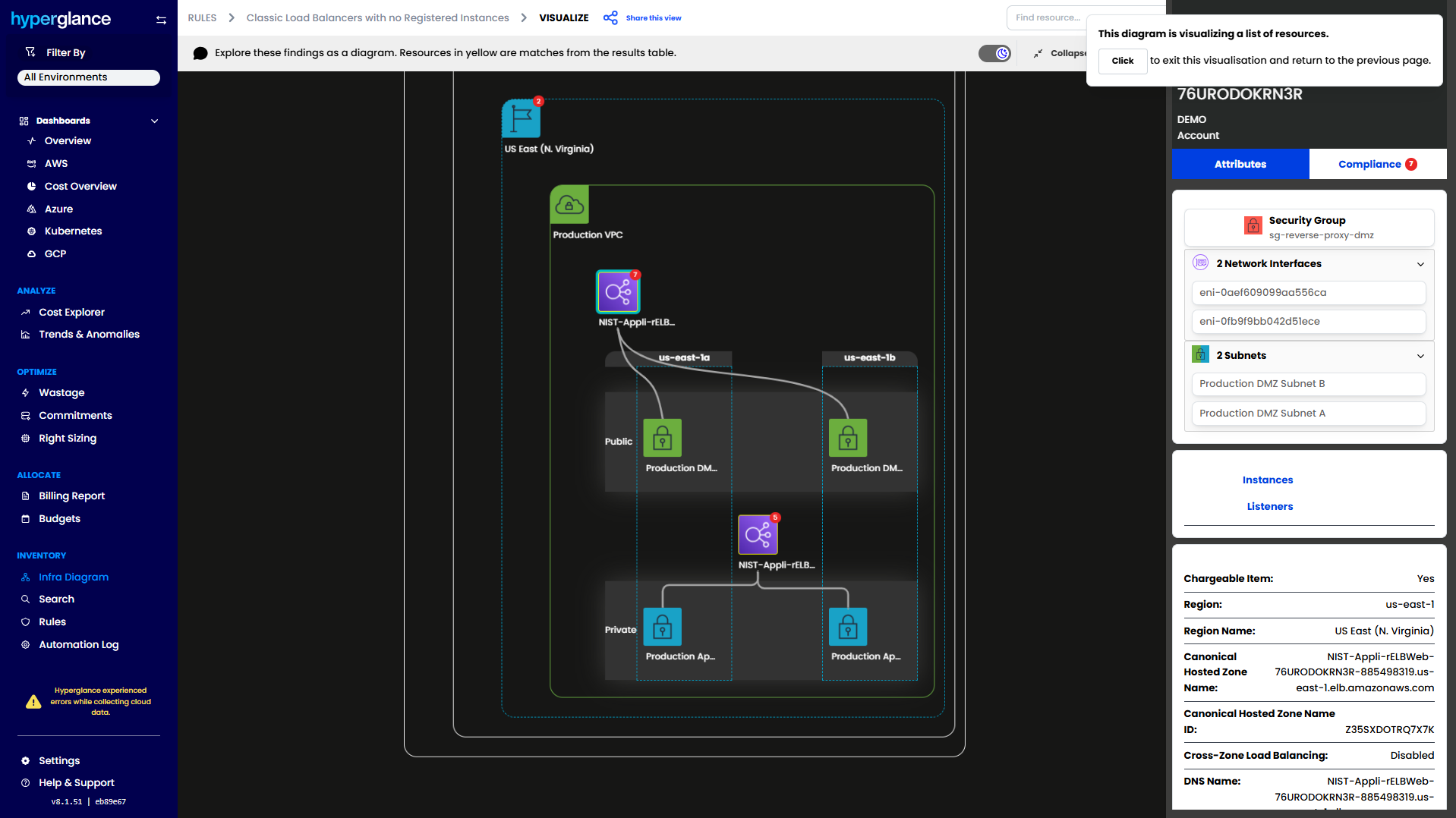Click the Share this view icon
The width and height of the screenshot is (1456, 818).
(x=610, y=18)
